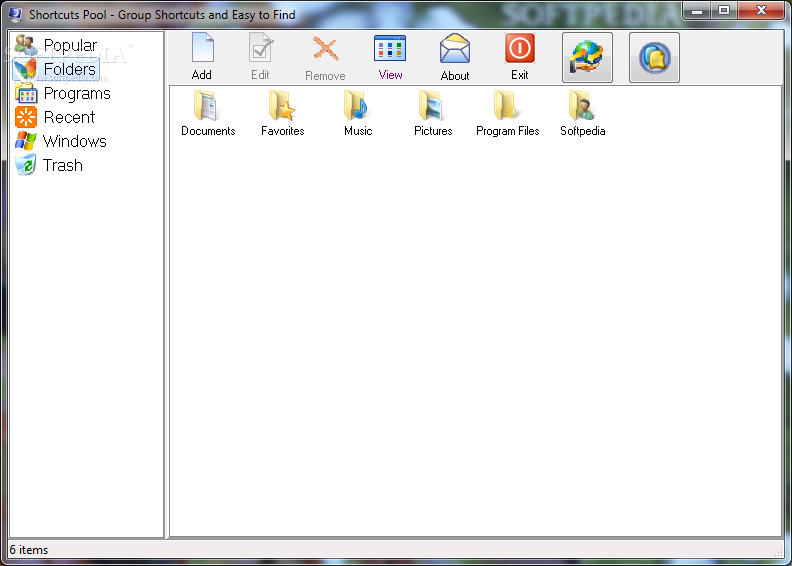Switch to the Popular category label
The image size is (792, 566).
pos(70,45)
